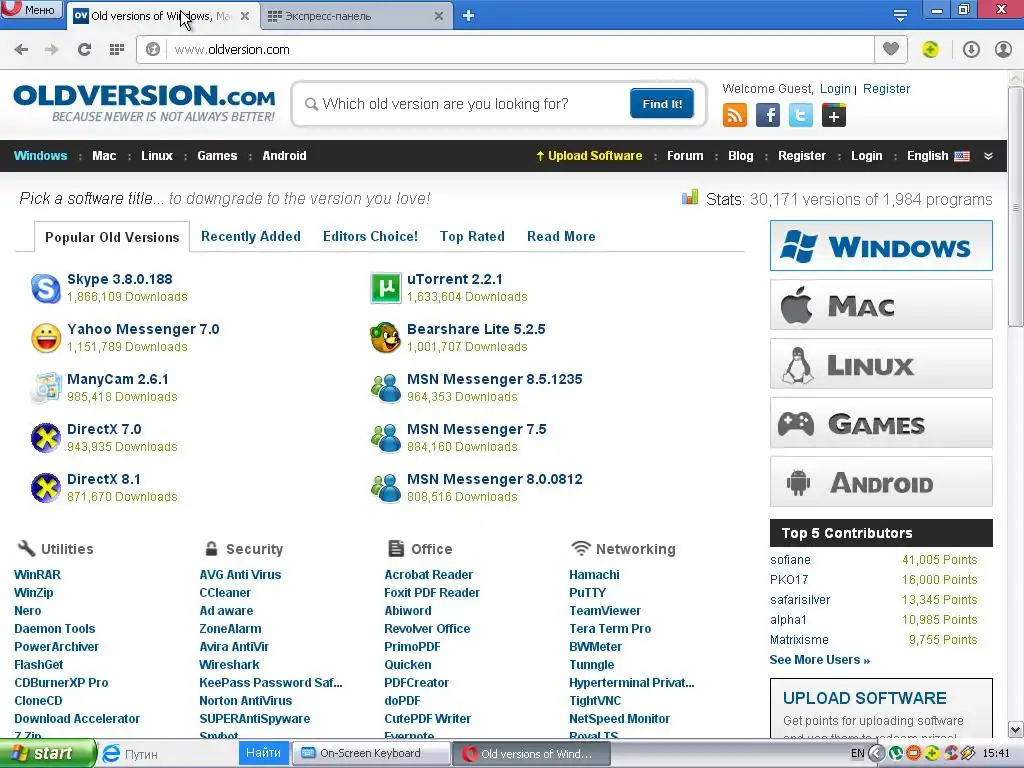Switch to On-Screen Keyboard in taskbar
The image size is (1024, 768).
click(x=370, y=754)
